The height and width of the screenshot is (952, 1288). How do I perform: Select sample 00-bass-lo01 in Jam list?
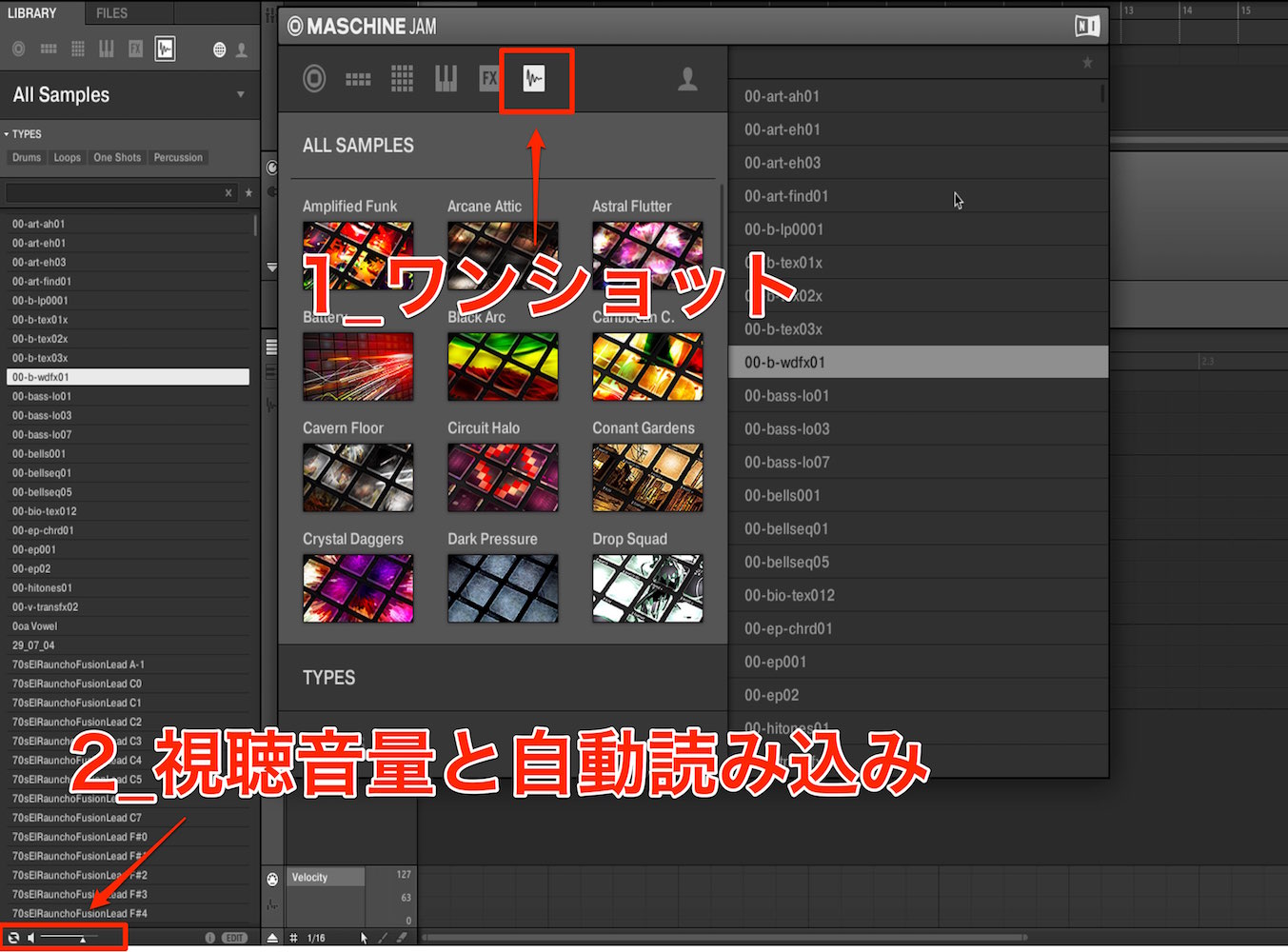click(918, 395)
